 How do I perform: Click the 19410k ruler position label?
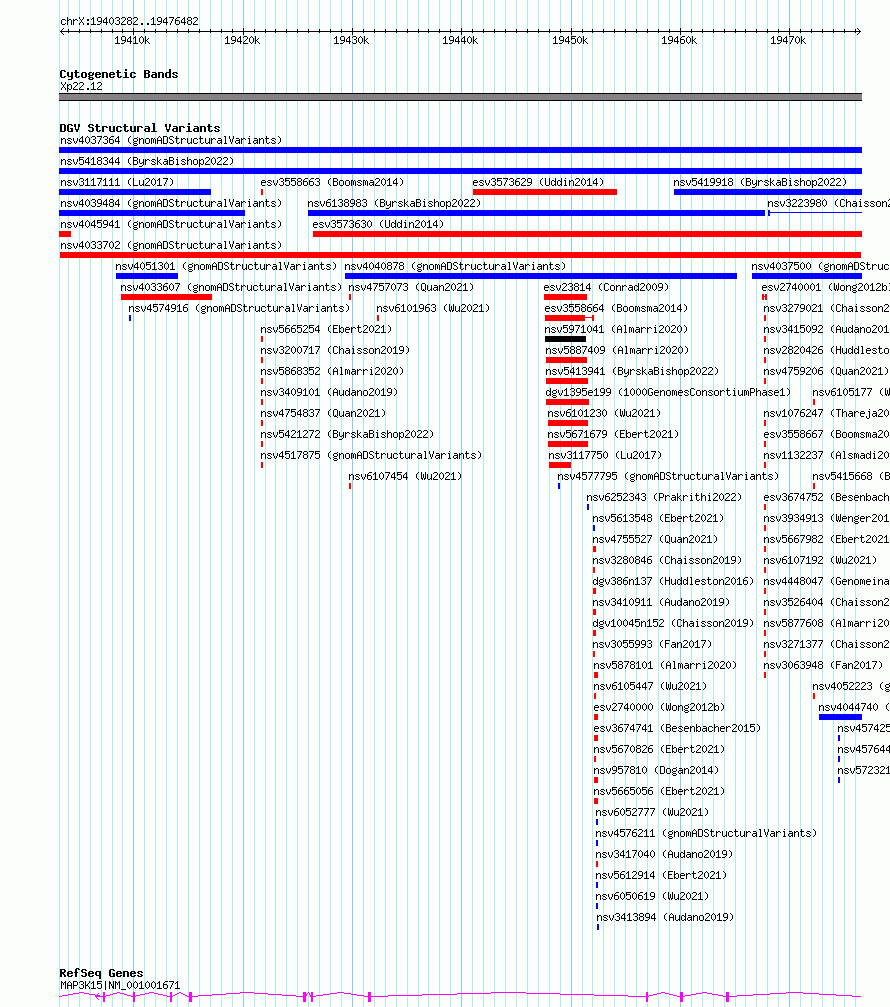(x=132, y=40)
